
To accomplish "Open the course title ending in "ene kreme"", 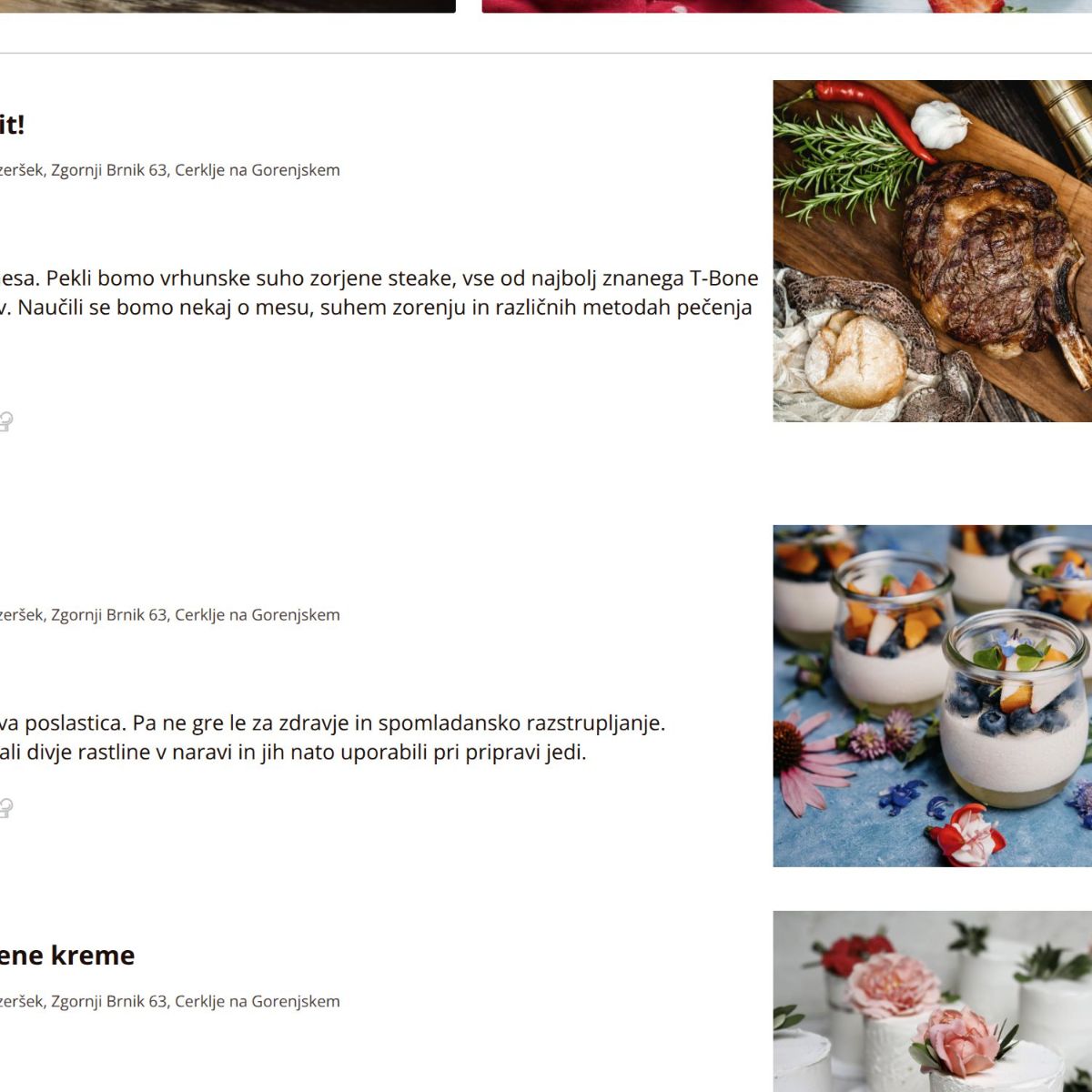I will [x=67, y=955].
